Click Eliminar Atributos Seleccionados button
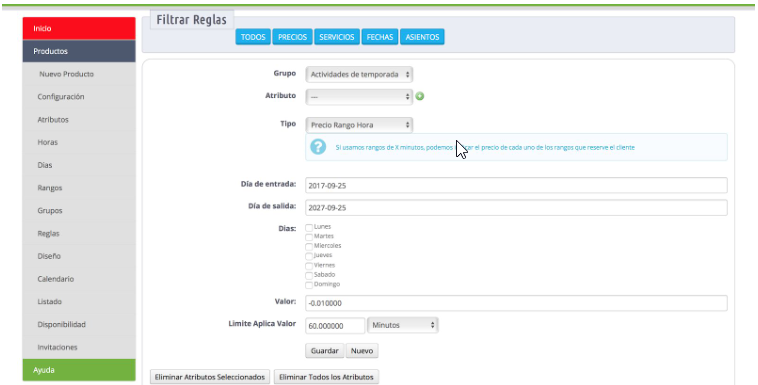 click(210, 377)
